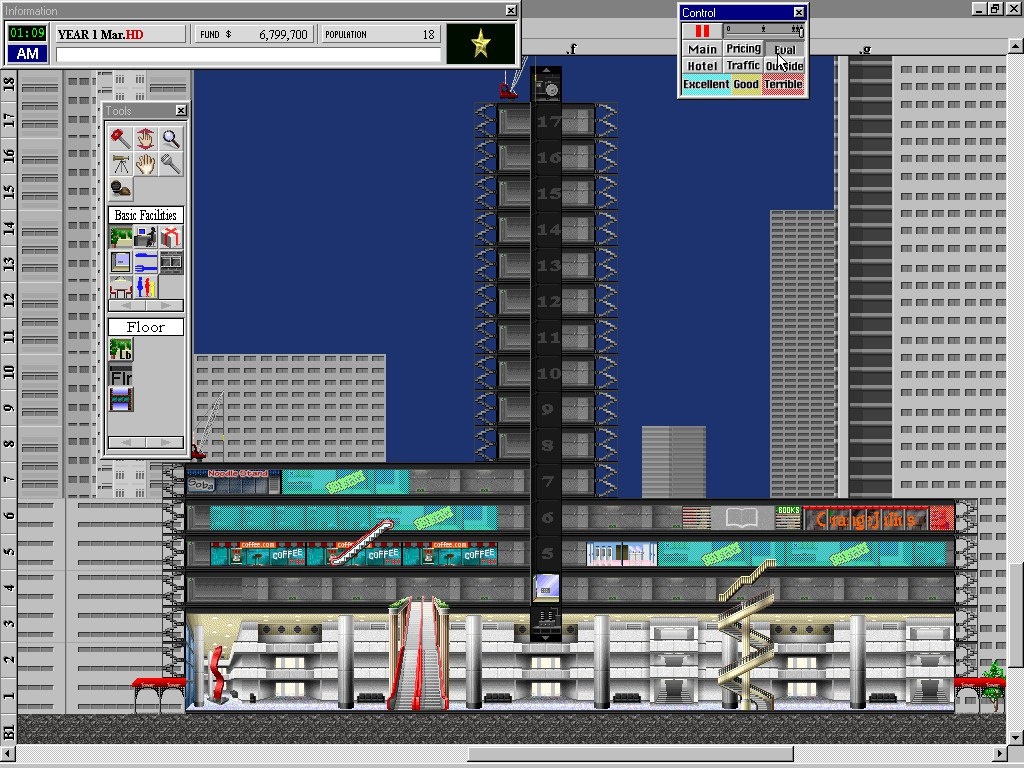The width and height of the screenshot is (1024, 768).
Task: Click the Noodle Stand Soba shop
Action: 233,481
